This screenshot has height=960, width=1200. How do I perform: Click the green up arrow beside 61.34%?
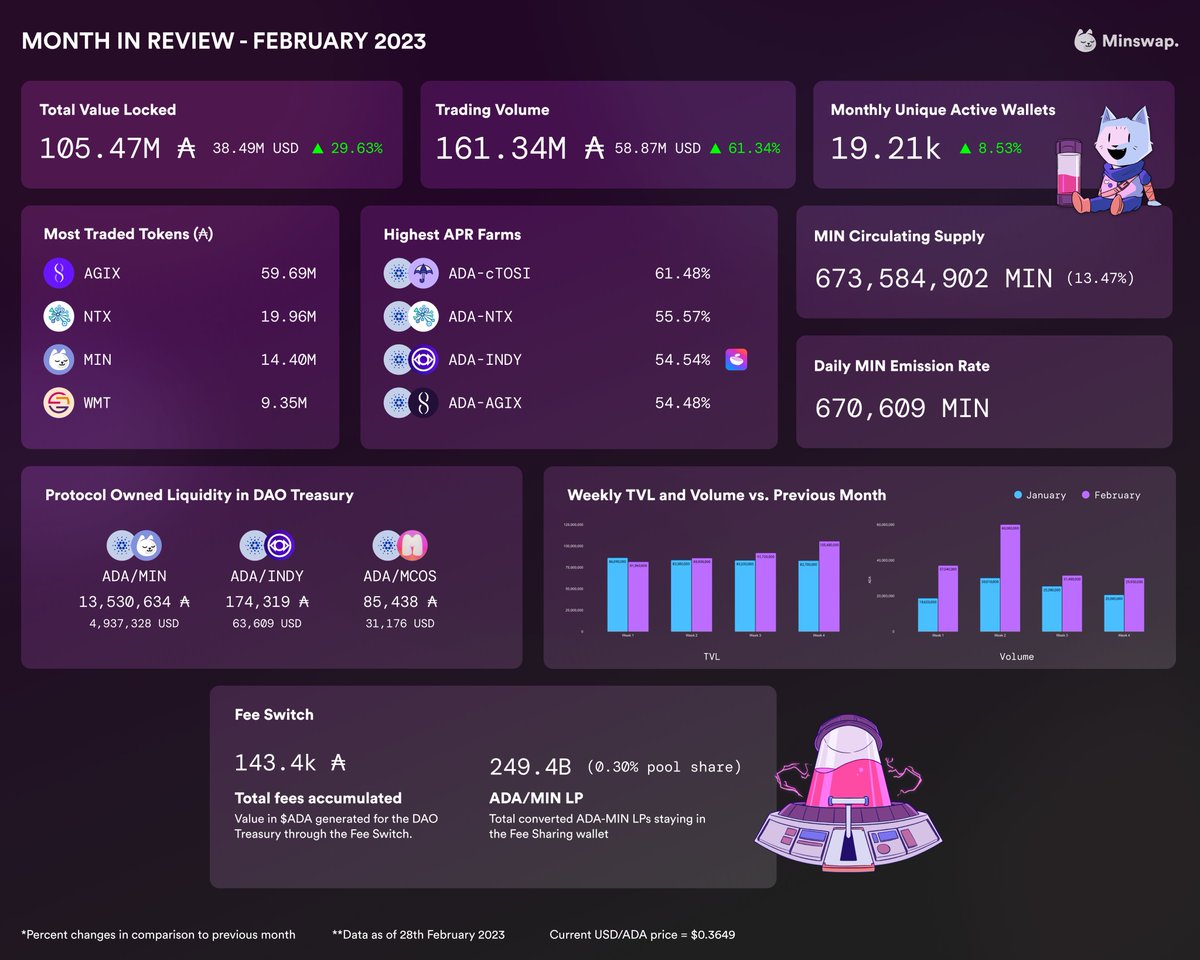(715, 148)
